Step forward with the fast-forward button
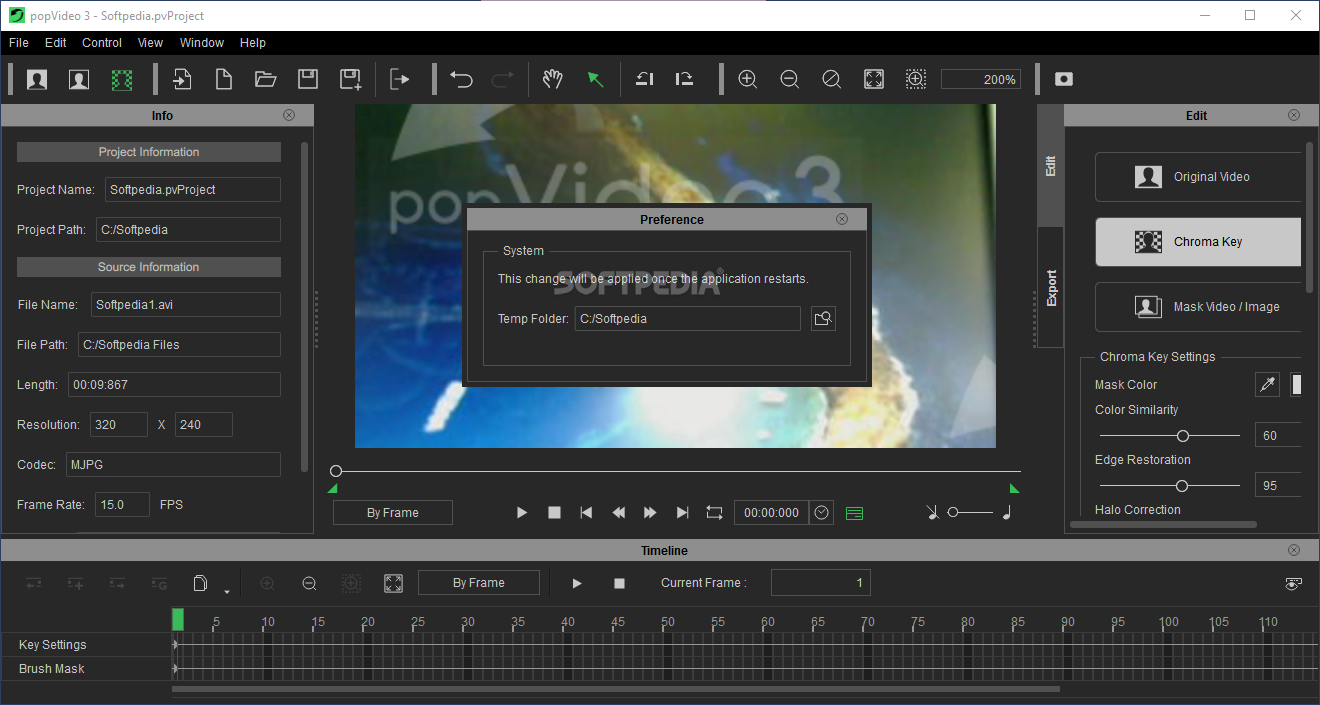 pos(650,513)
